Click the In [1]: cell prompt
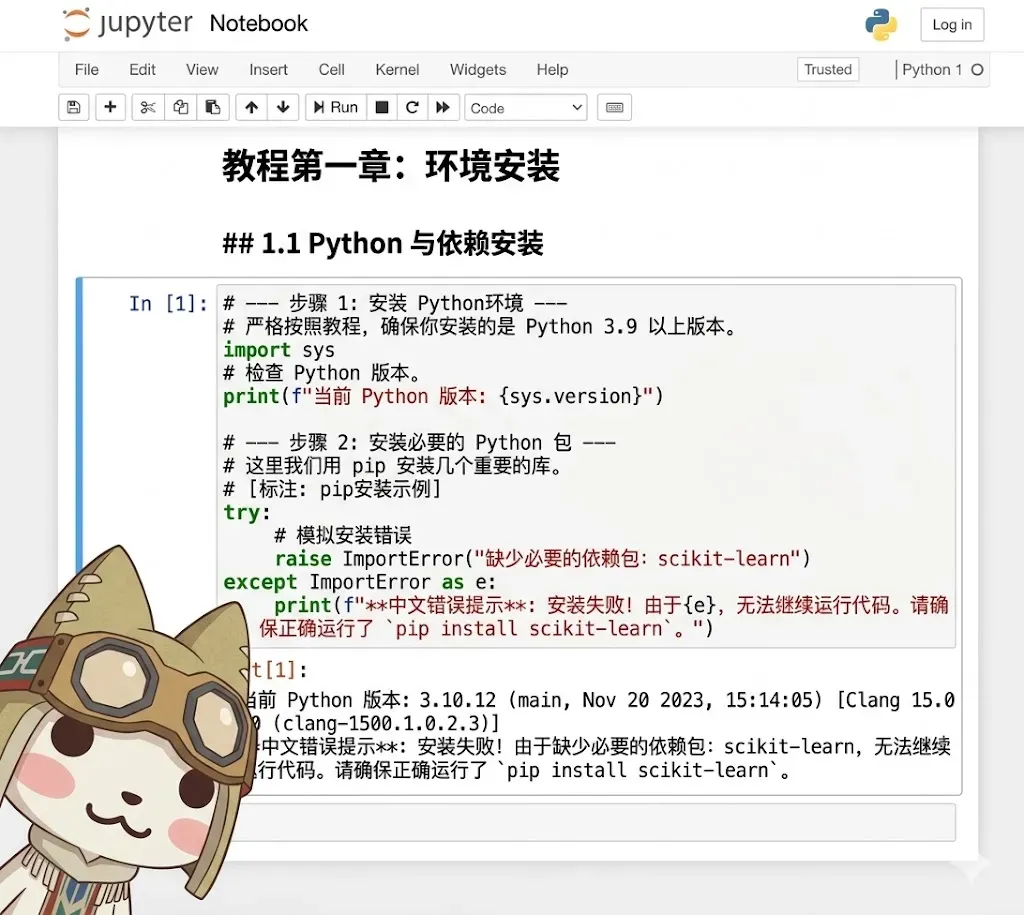 (x=168, y=304)
